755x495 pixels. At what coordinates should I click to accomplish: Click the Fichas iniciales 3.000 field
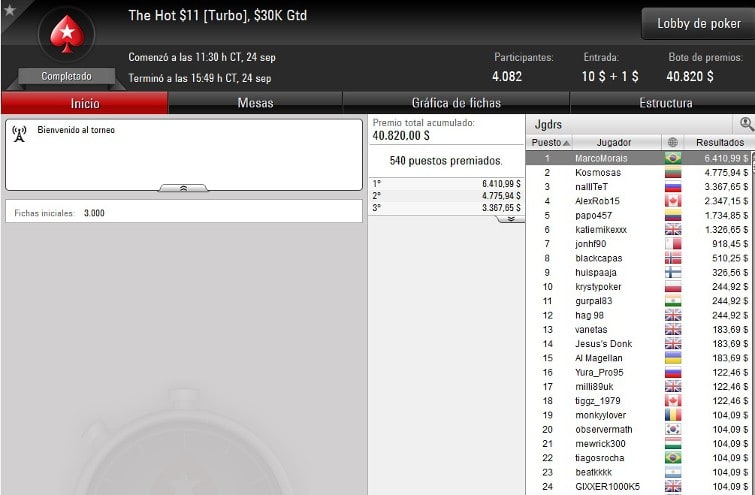click(183, 211)
